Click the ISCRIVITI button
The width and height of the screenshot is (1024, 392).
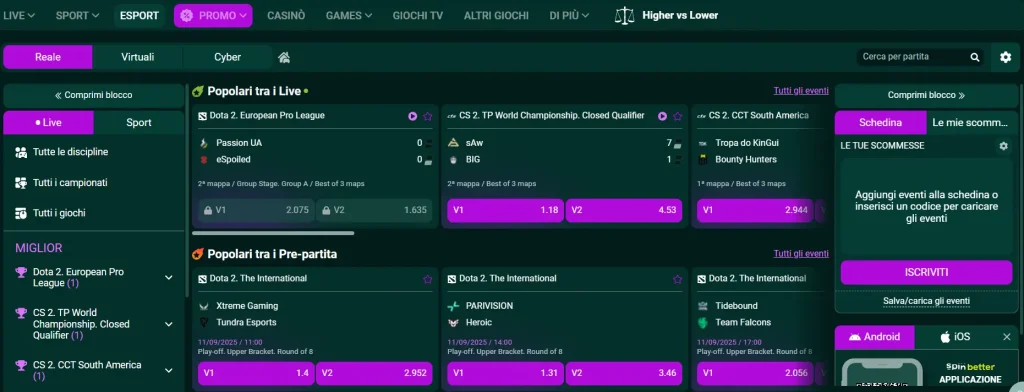[926, 272]
